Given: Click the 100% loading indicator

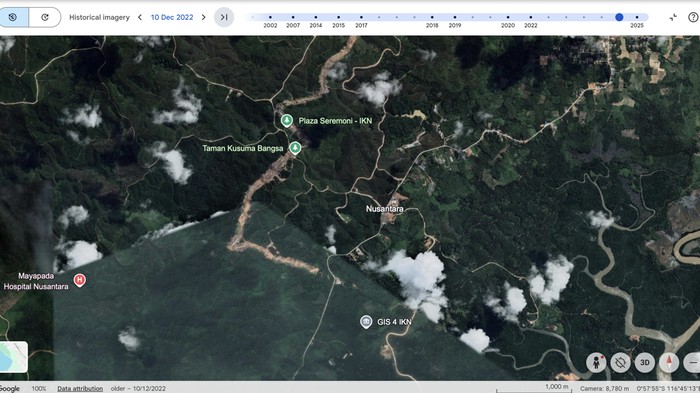Looking at the screenshot, I should [39, 389].
